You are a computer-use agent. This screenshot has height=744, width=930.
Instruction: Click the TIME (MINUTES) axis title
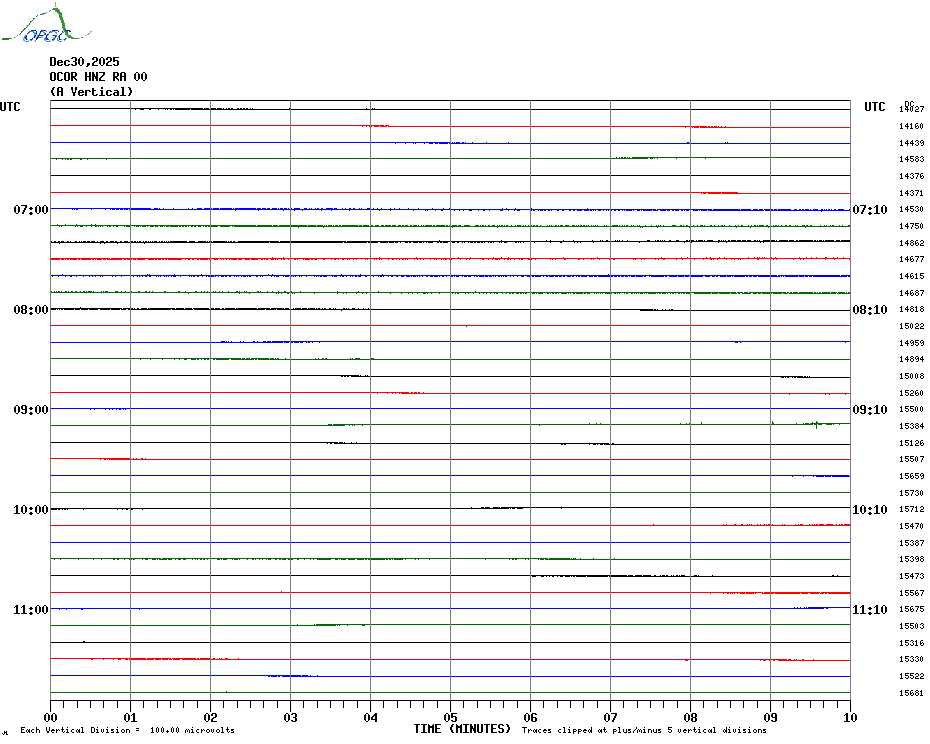tap(462, 729)
